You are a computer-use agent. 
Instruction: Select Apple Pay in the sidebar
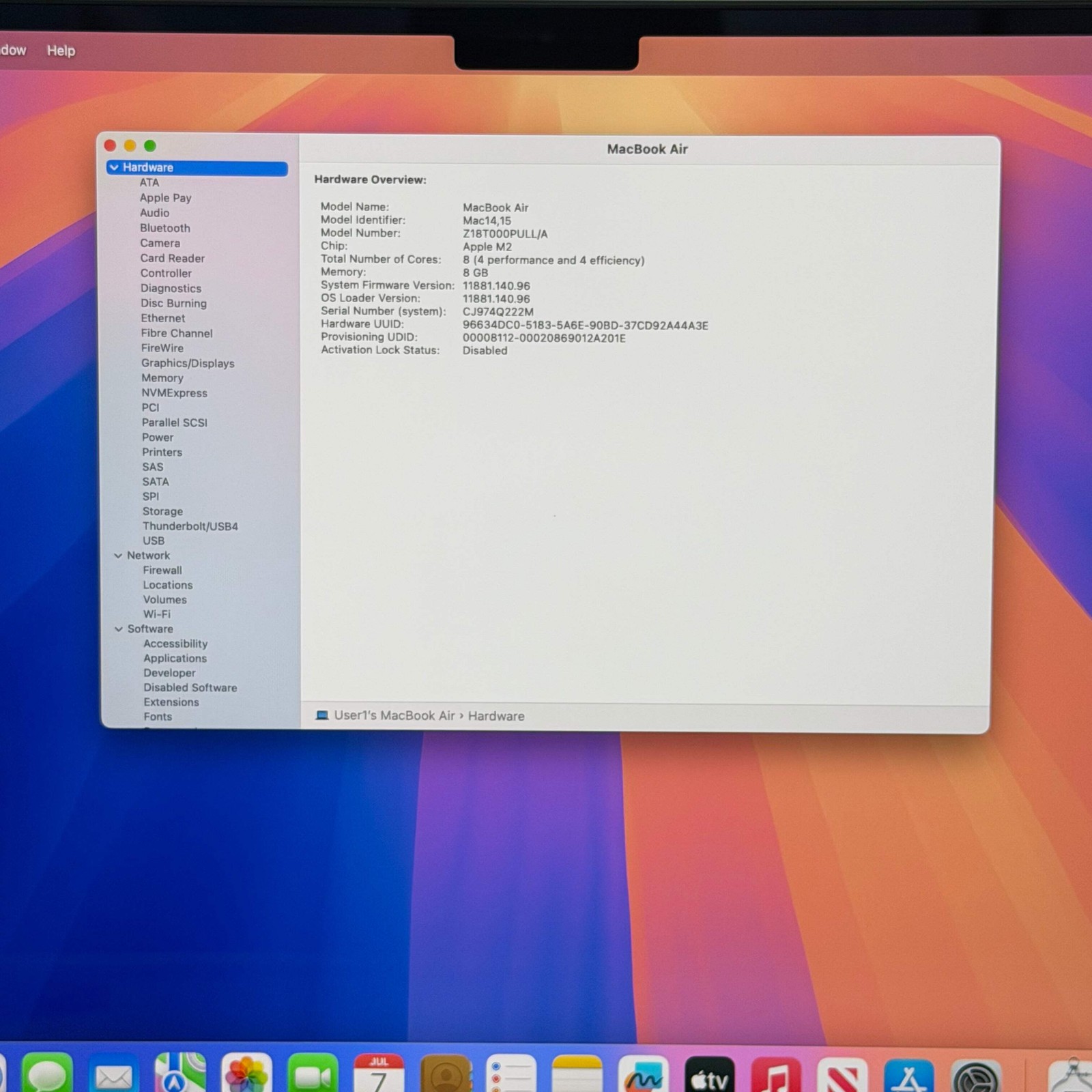[166, 198]
